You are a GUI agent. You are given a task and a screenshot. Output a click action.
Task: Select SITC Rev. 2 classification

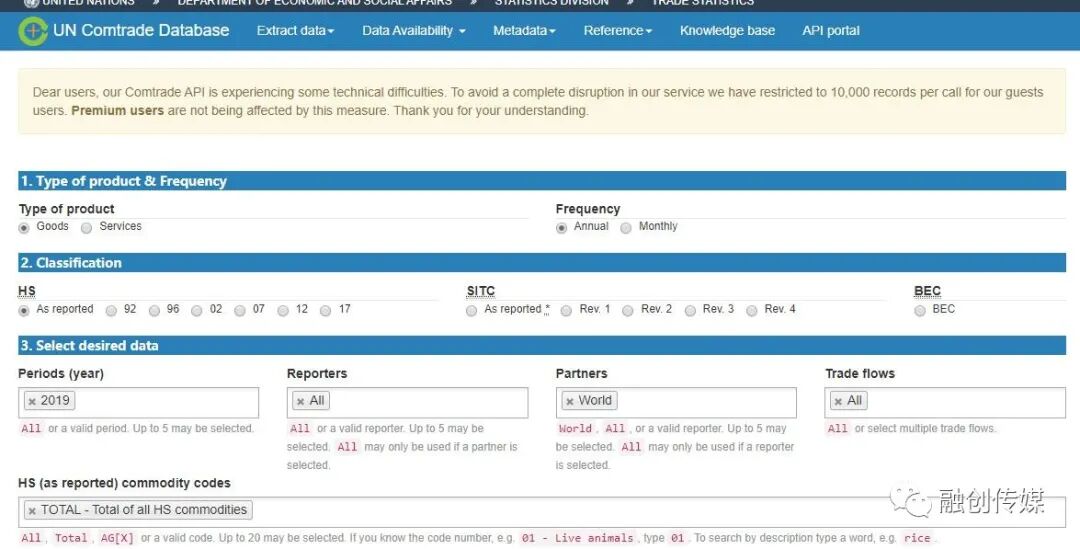[x=627, y=311]
